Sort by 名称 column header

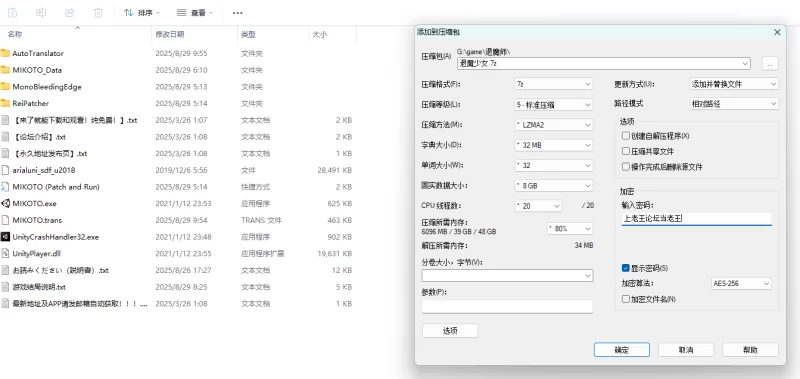coord(15,35)
